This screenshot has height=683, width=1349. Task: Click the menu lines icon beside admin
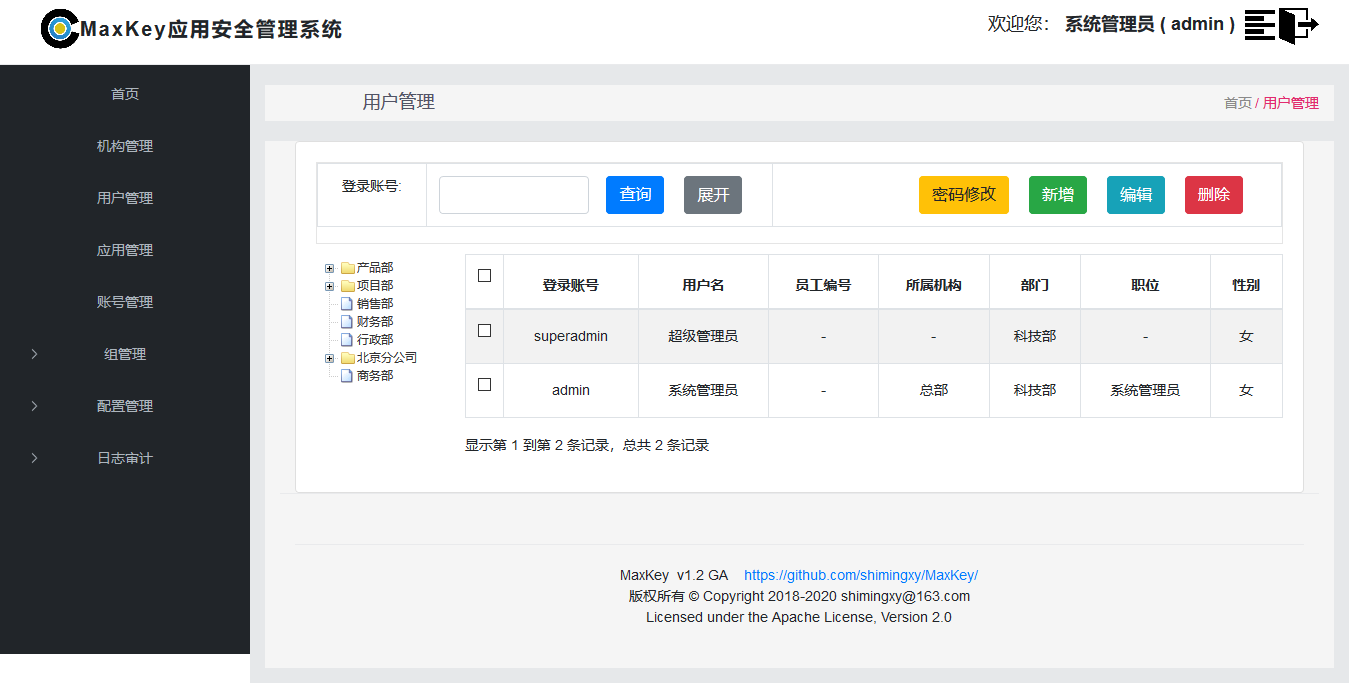coord(1260,25)
